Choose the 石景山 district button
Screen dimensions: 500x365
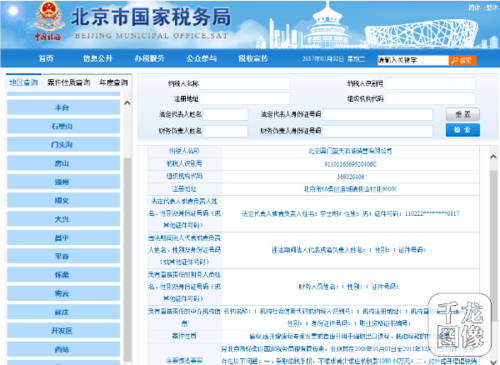coord(63,126)
